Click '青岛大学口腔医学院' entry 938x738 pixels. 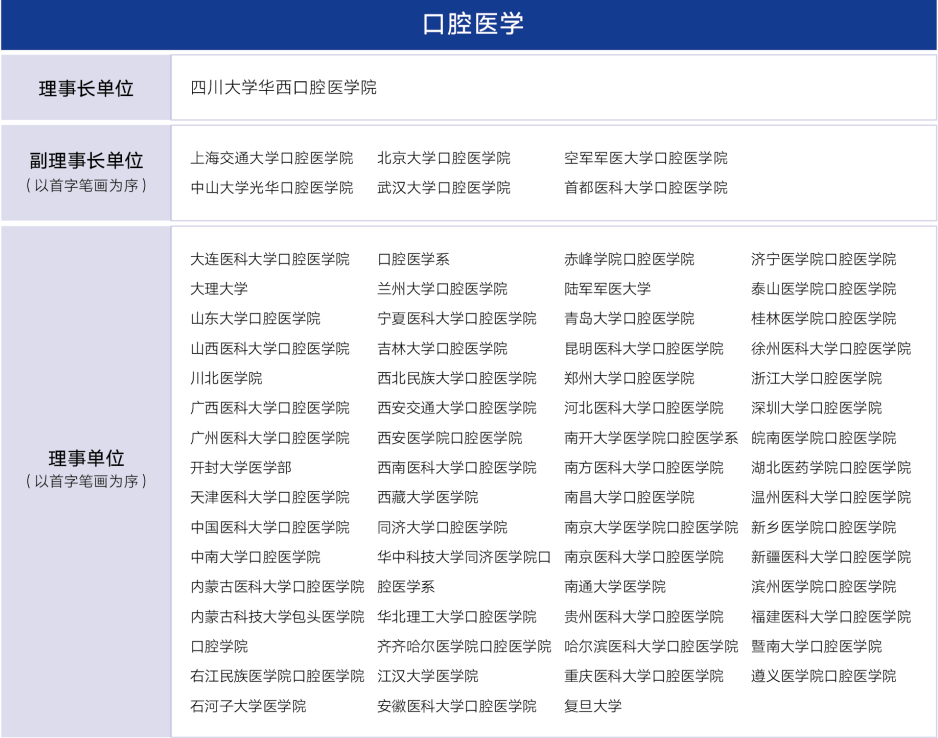(629, 318)
